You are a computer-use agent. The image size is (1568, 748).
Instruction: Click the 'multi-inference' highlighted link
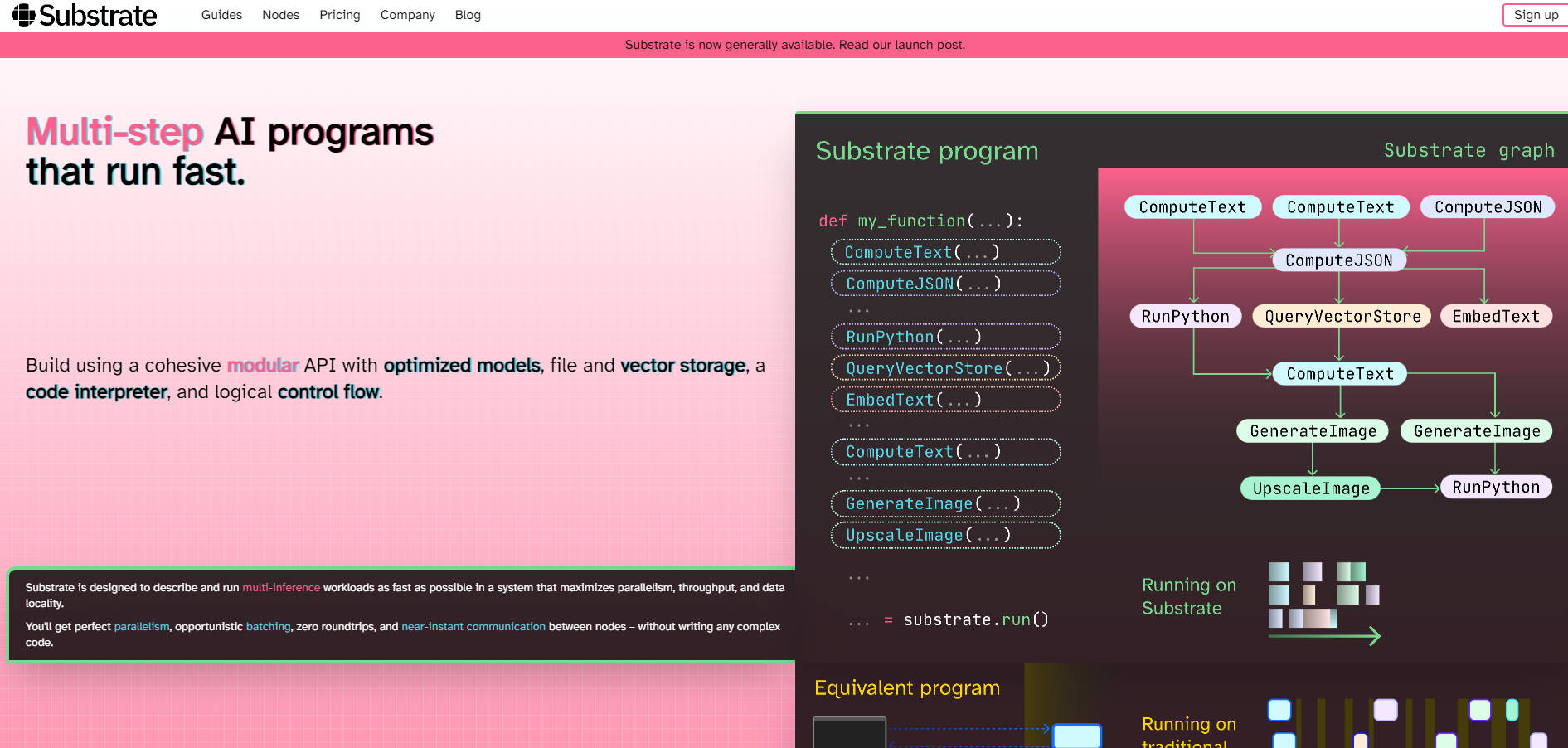pyautogui.click(x=281, y=587)
